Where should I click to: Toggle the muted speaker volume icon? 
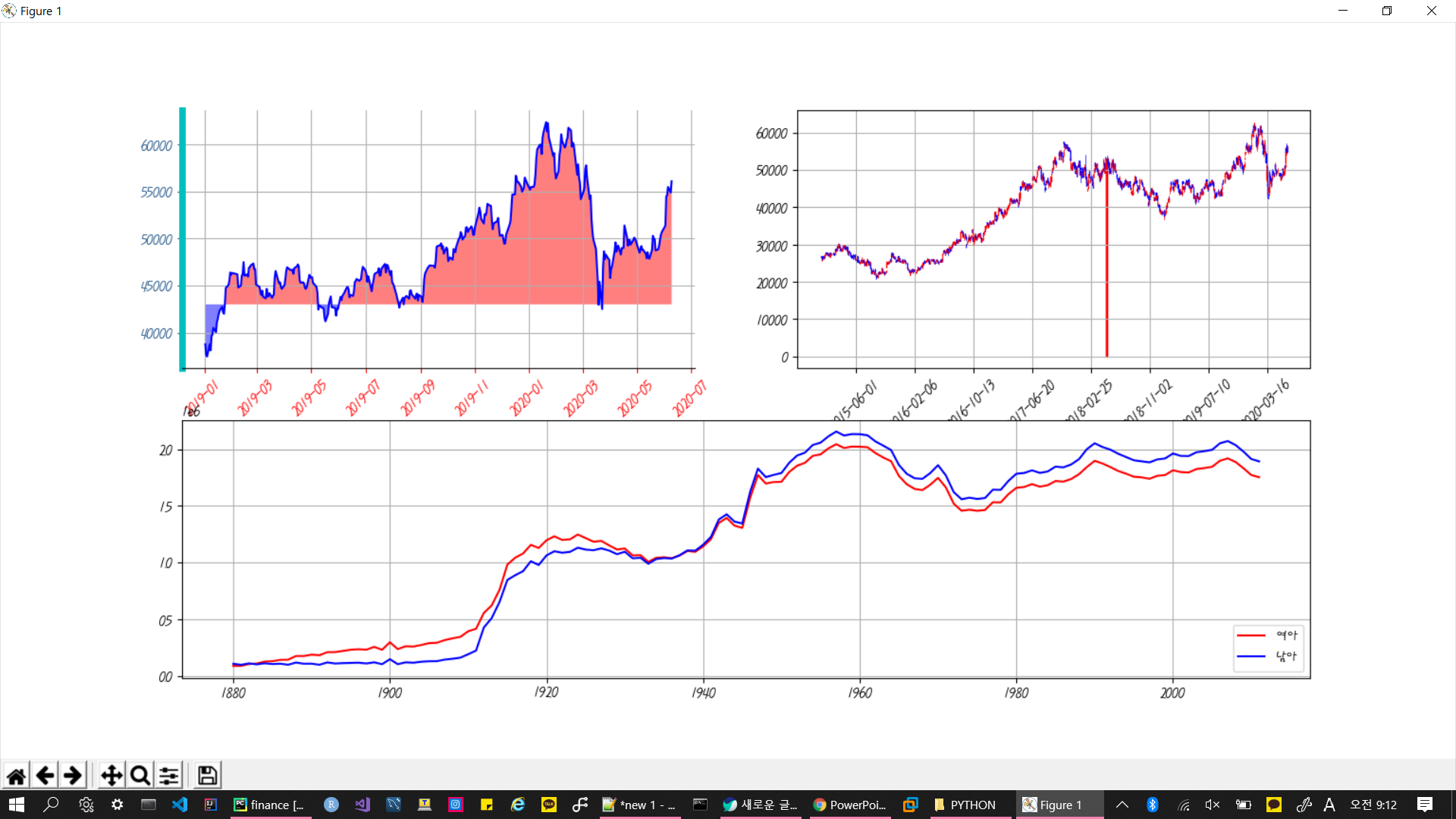point(1213,805)
